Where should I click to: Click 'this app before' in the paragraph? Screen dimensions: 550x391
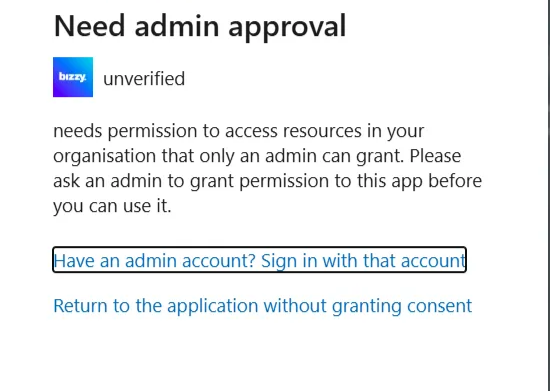[420, 181]
